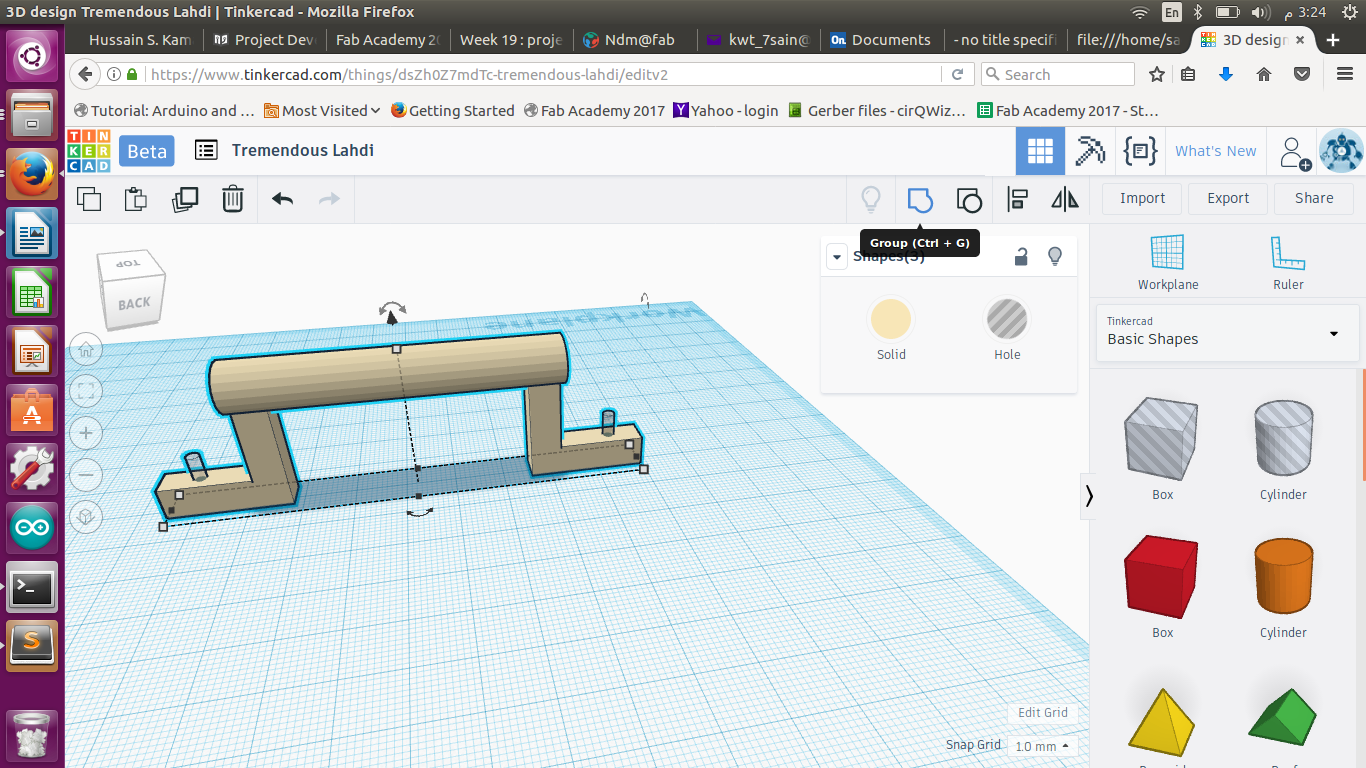Click the Export button

point(1227,198)
